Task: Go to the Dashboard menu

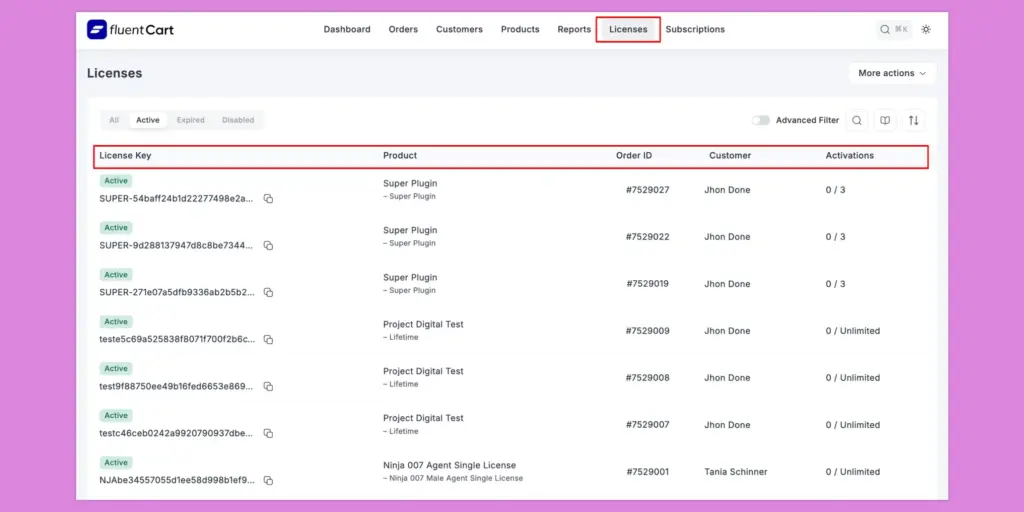Action: (347, 29)
